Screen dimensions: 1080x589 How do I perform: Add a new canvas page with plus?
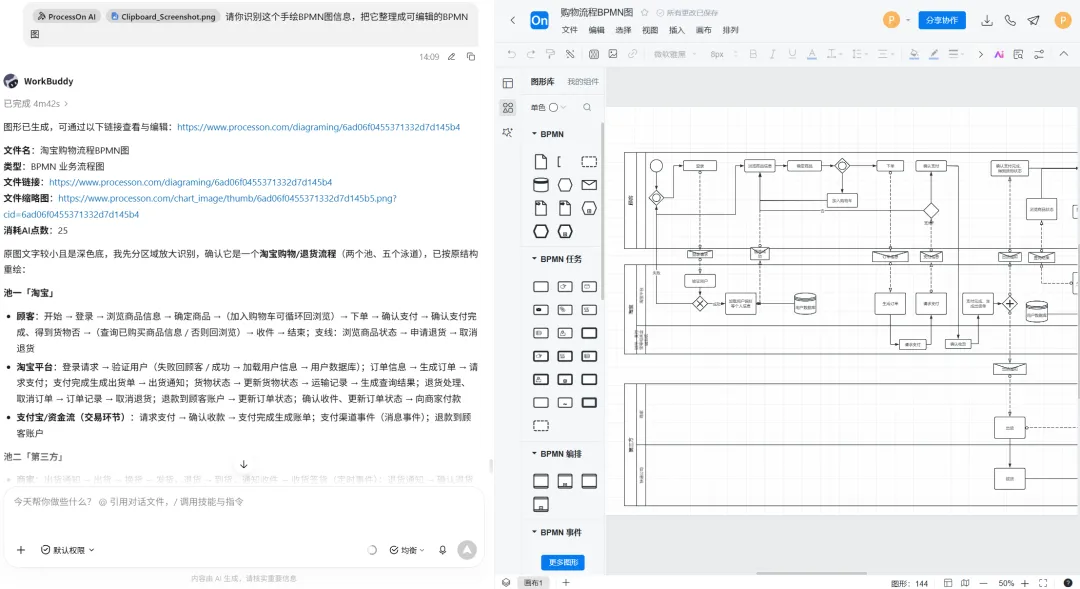point(565,582)
